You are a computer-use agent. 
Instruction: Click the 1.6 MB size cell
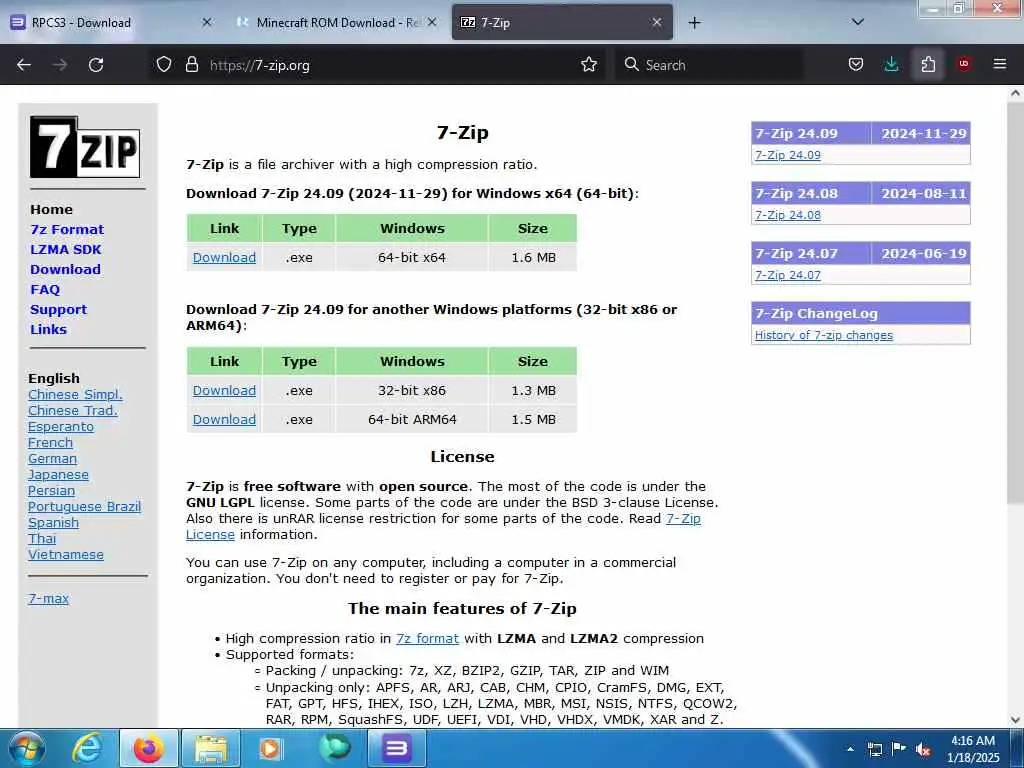533,257
